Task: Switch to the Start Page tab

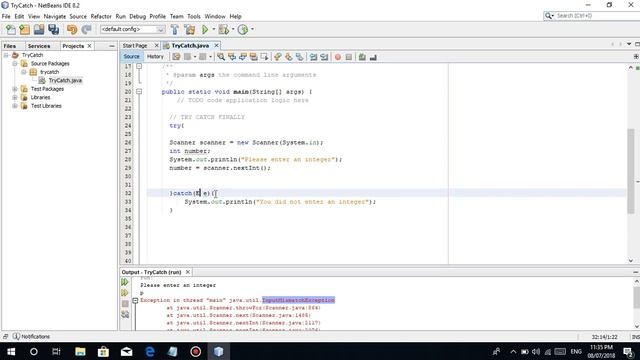Action: click(x=135, y=46)
